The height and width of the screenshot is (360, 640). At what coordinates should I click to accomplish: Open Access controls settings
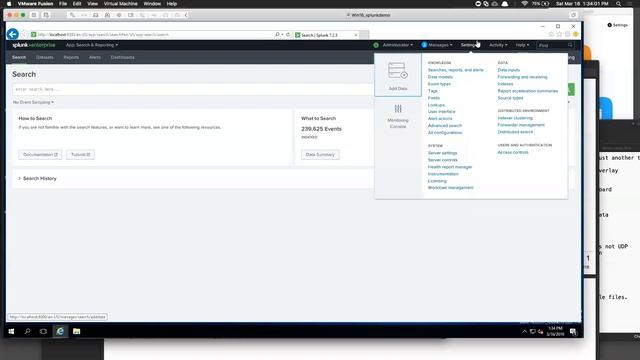point(513,152)
